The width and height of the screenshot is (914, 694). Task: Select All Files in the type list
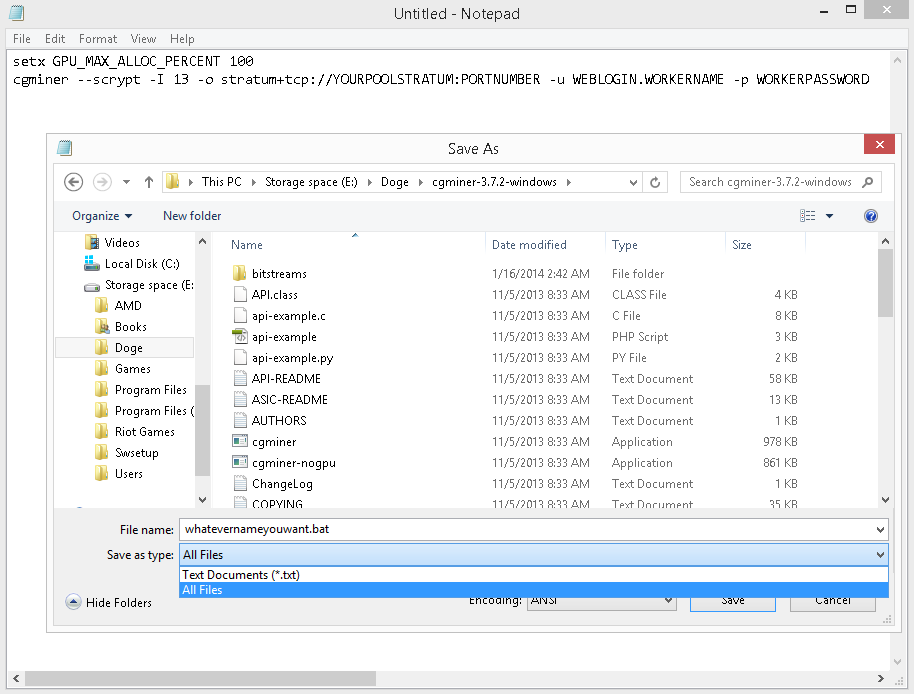[x=202, y=590]
